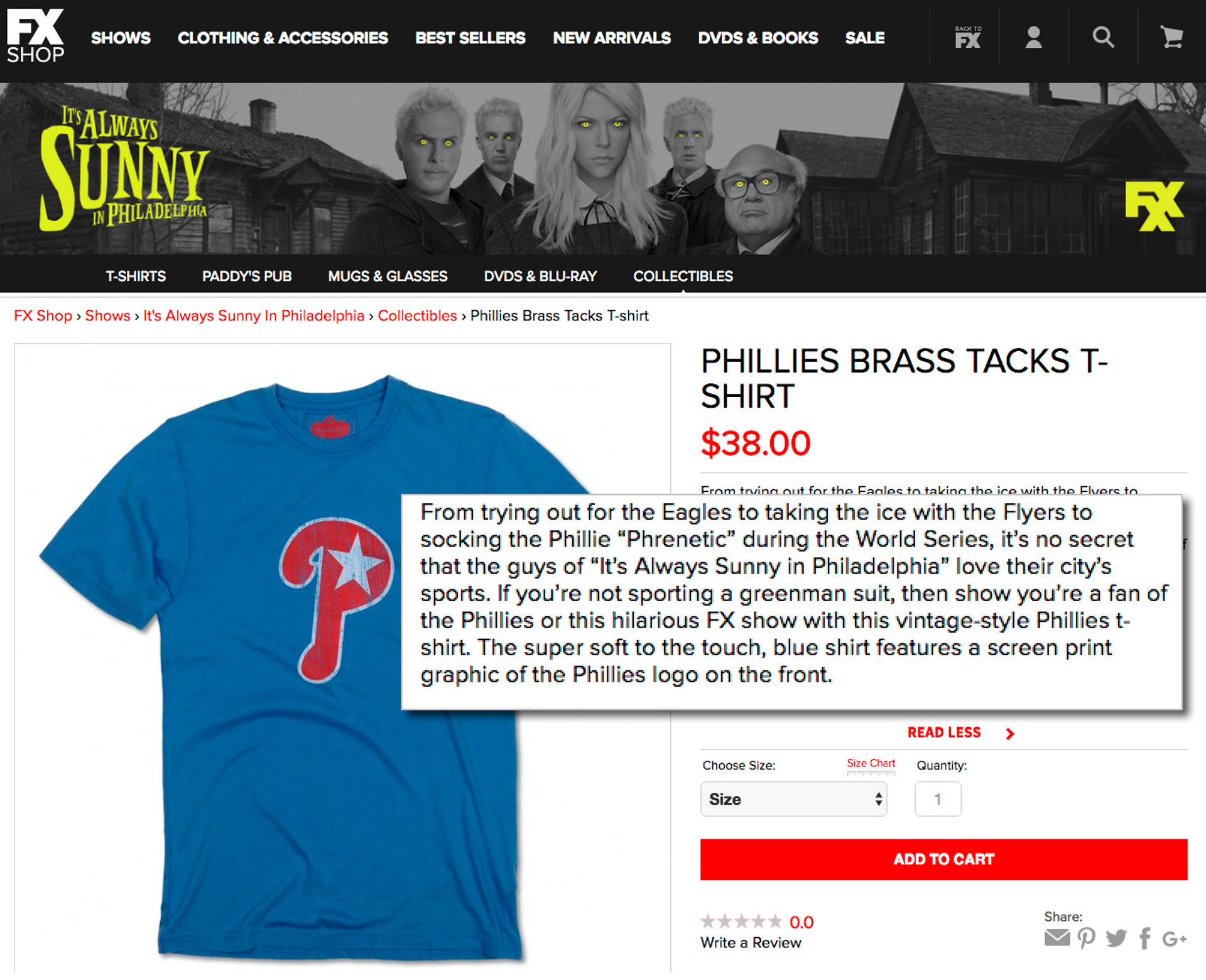The width and height of the screenshot is (1206, 980).
Task: Share product on Pinterest
Action: [1086, 938]
